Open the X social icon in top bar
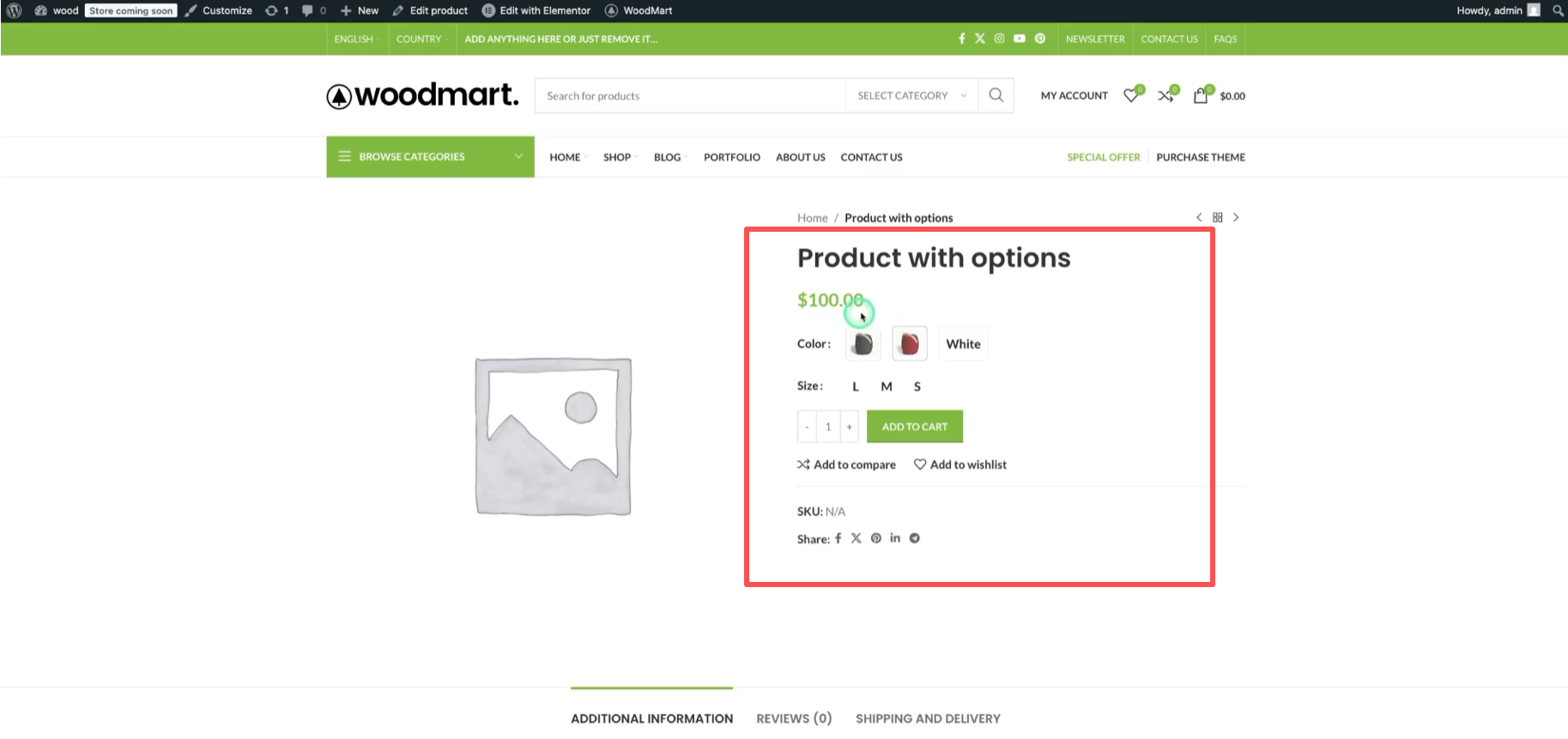Viewport: 1568px width, 739px height. click(980, 39)
